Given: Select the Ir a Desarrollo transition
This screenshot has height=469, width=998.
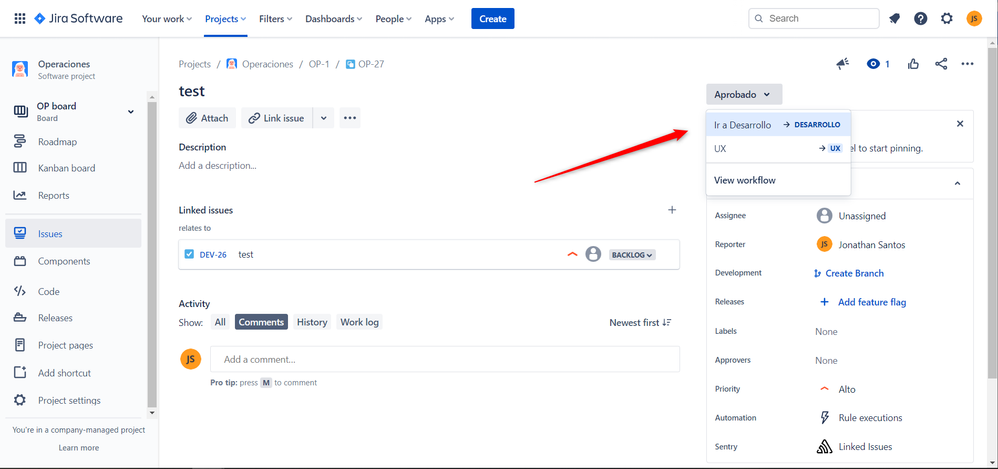Looking at the screenshot, I should [x=778, y=125].
